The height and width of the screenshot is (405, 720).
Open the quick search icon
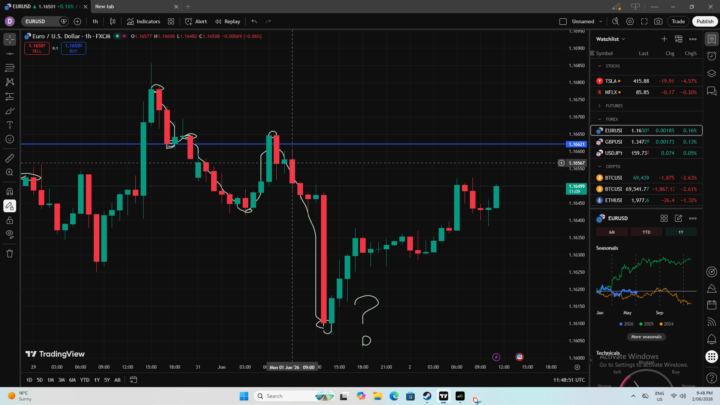[x=615, y=22]
